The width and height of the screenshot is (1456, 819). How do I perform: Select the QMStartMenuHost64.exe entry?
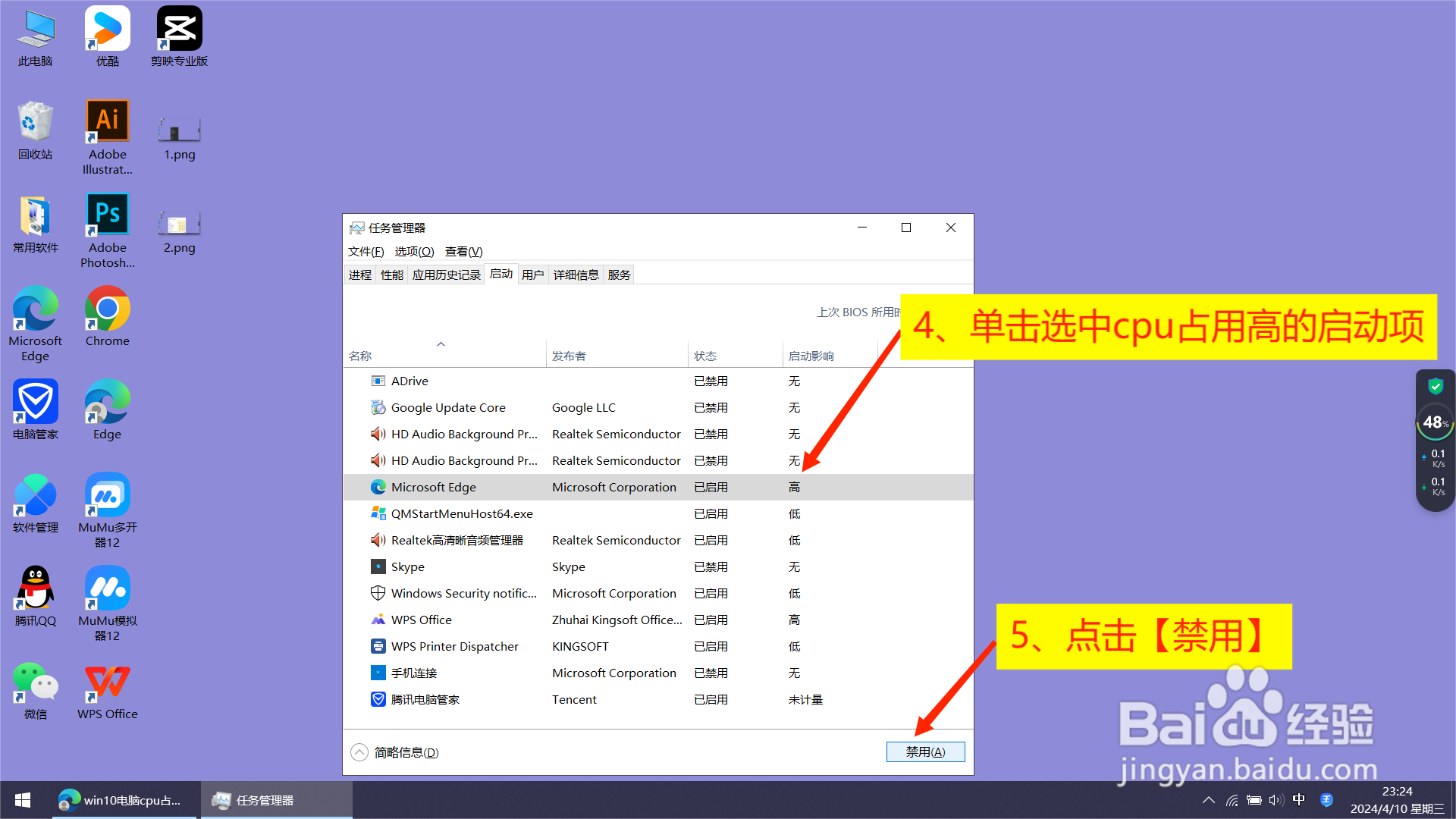[658, 513]
